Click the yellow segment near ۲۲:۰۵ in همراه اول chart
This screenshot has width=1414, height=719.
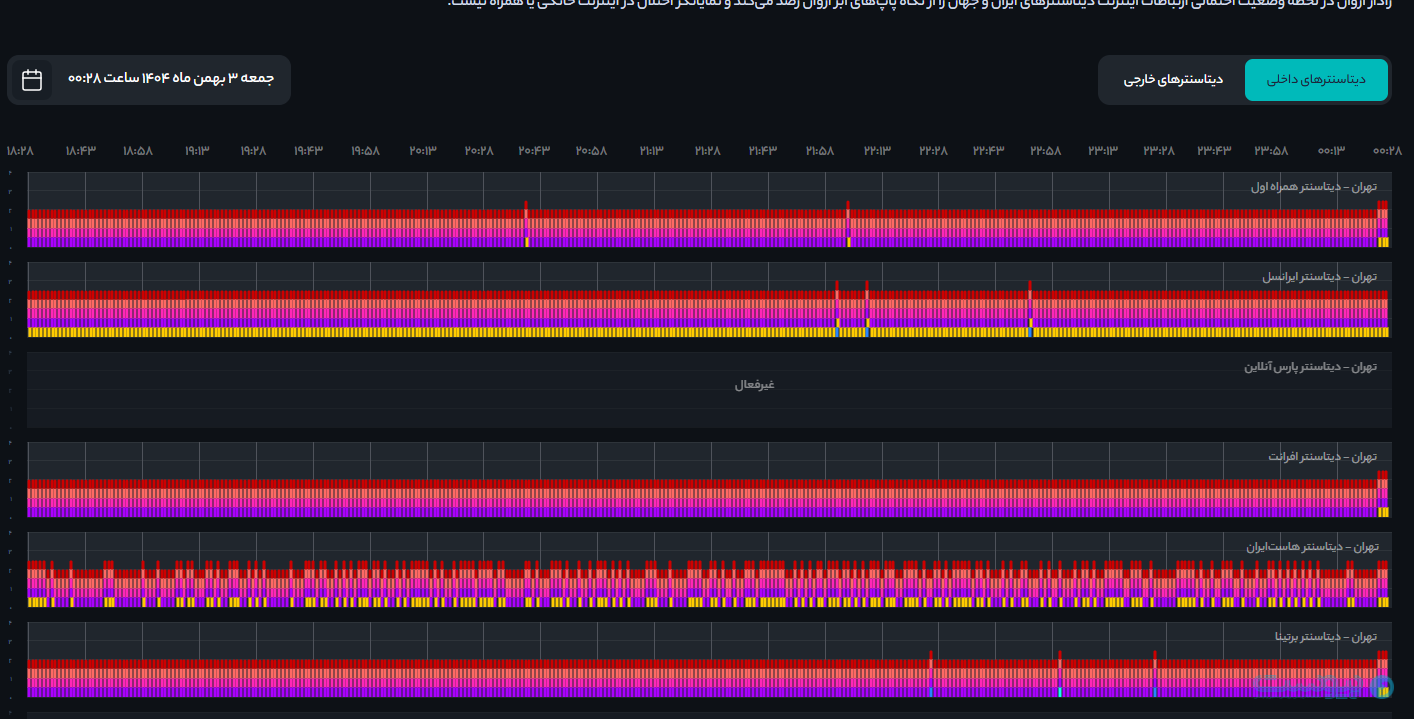pyautogui.click(x=848, y=242)
